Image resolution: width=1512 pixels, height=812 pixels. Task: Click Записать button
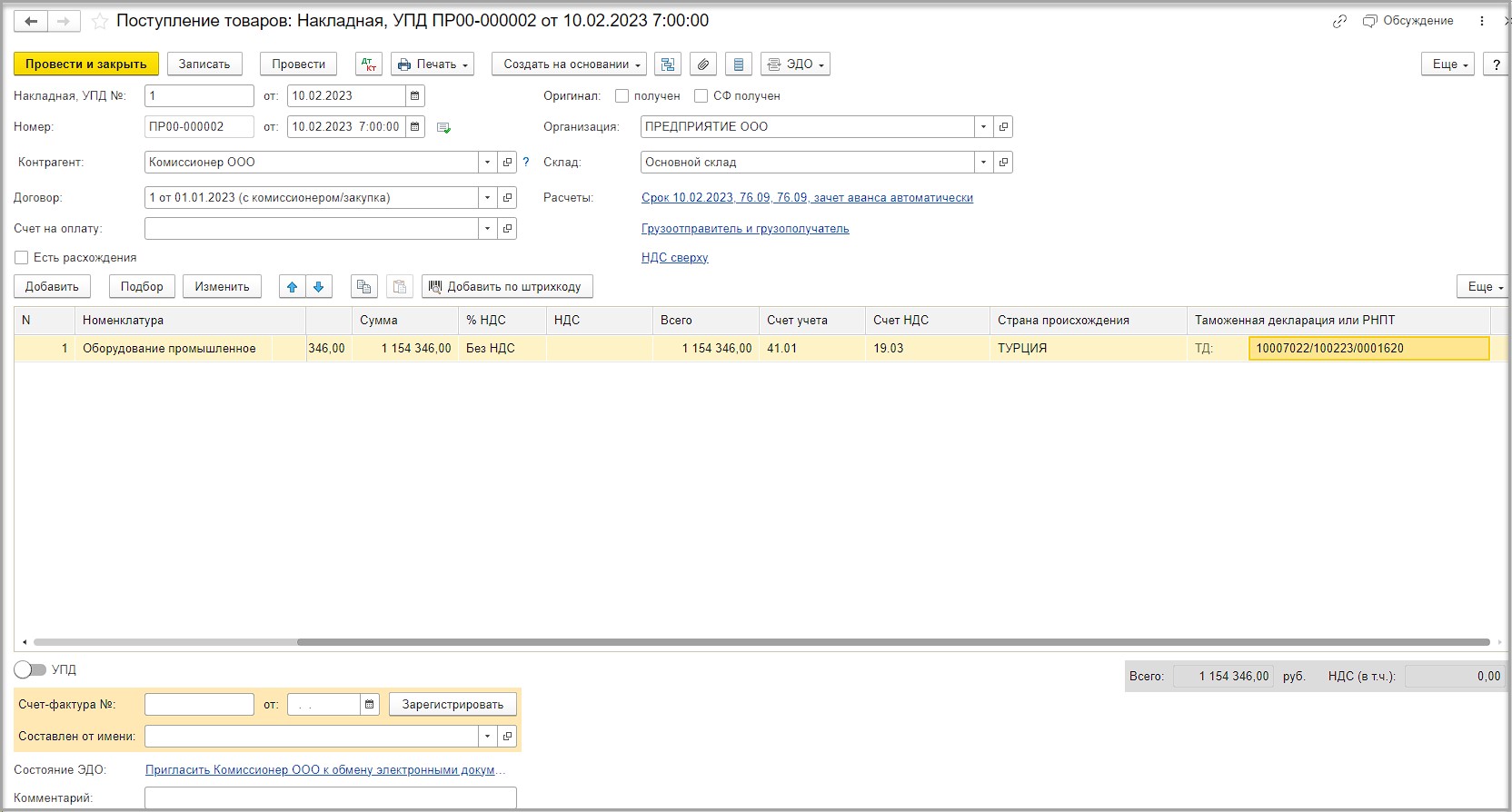click(204, 64)
